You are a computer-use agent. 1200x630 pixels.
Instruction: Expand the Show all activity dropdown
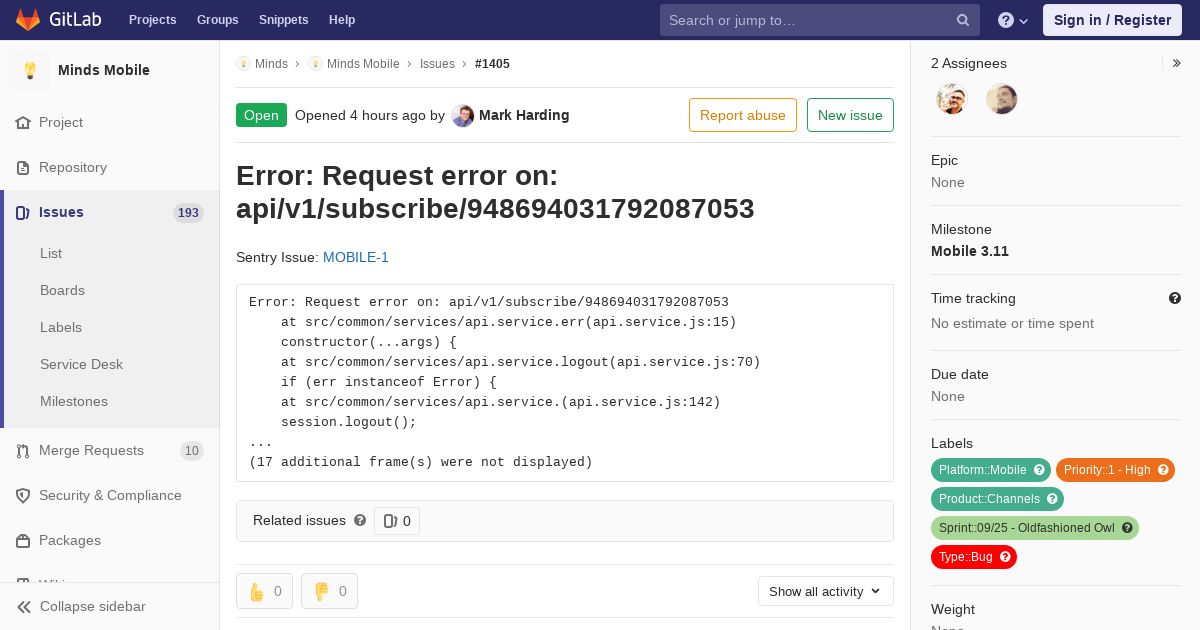coord(825,591)
